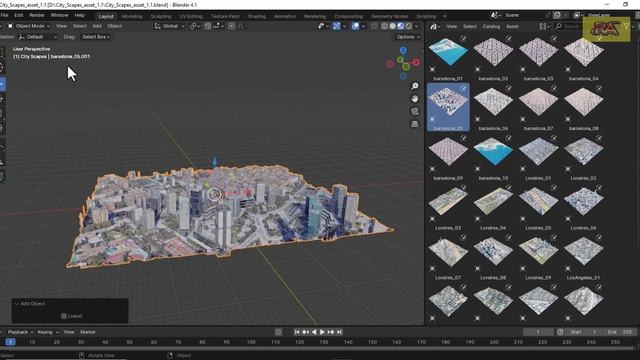Jump to the first frame of the timeline
Image resolution: width=640 pixels, height=360 pixels.
click(297, 332)
